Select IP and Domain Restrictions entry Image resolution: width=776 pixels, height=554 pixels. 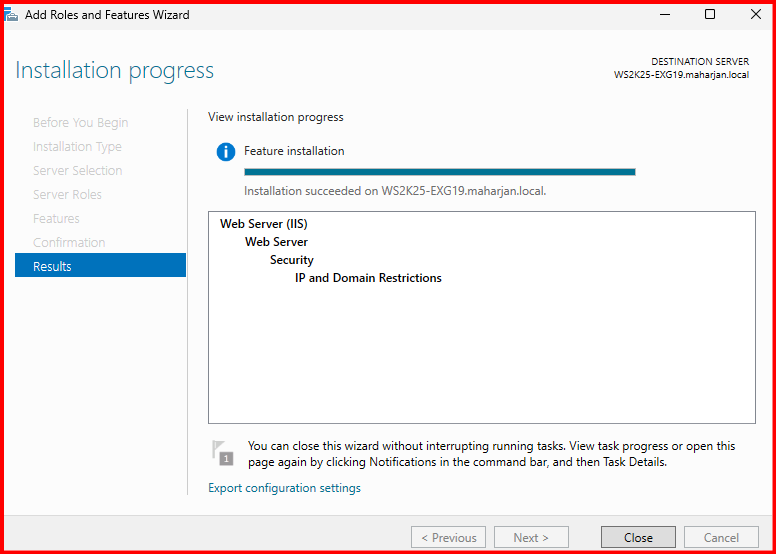click(368, 278)
